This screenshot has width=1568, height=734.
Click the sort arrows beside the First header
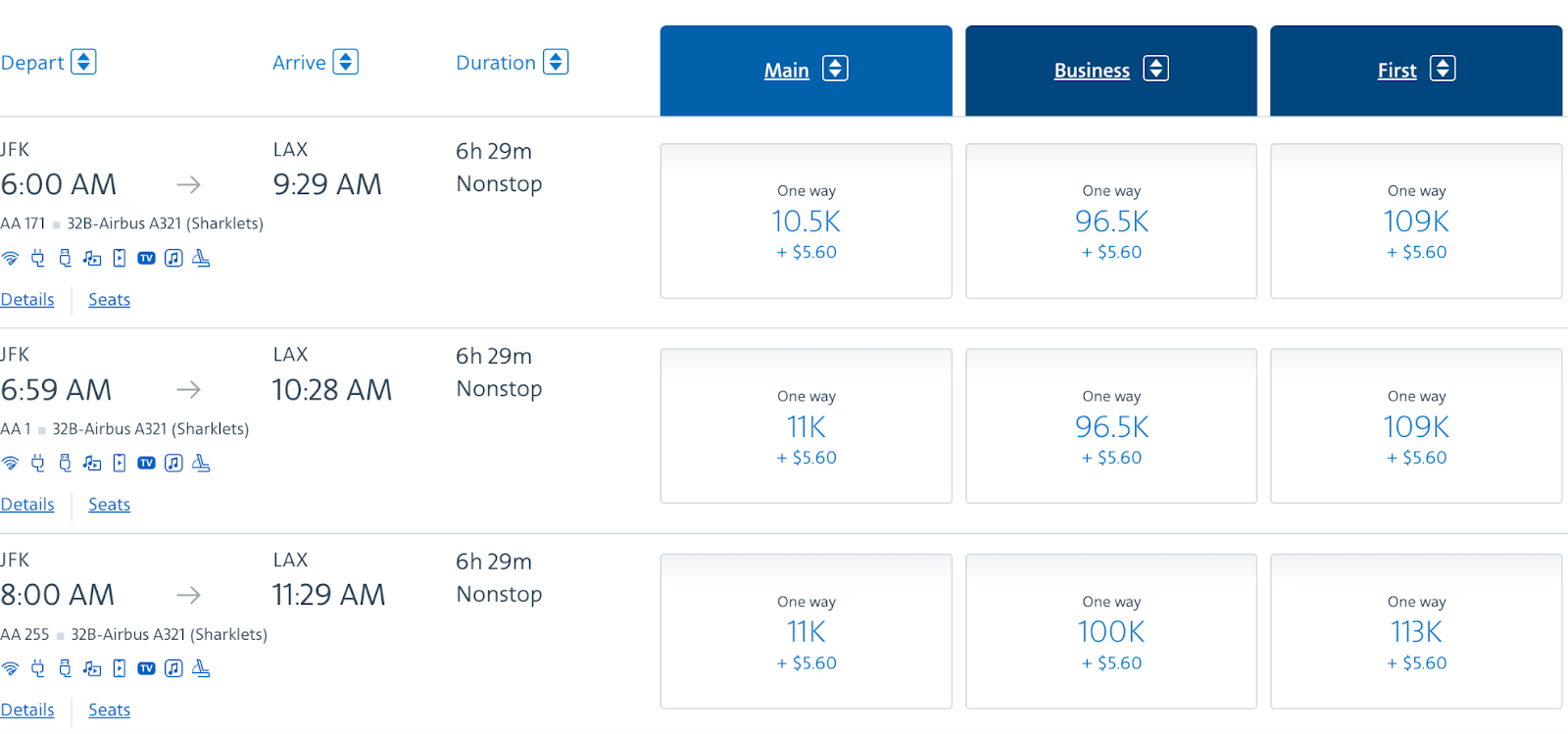click(x=1443, y=69)
